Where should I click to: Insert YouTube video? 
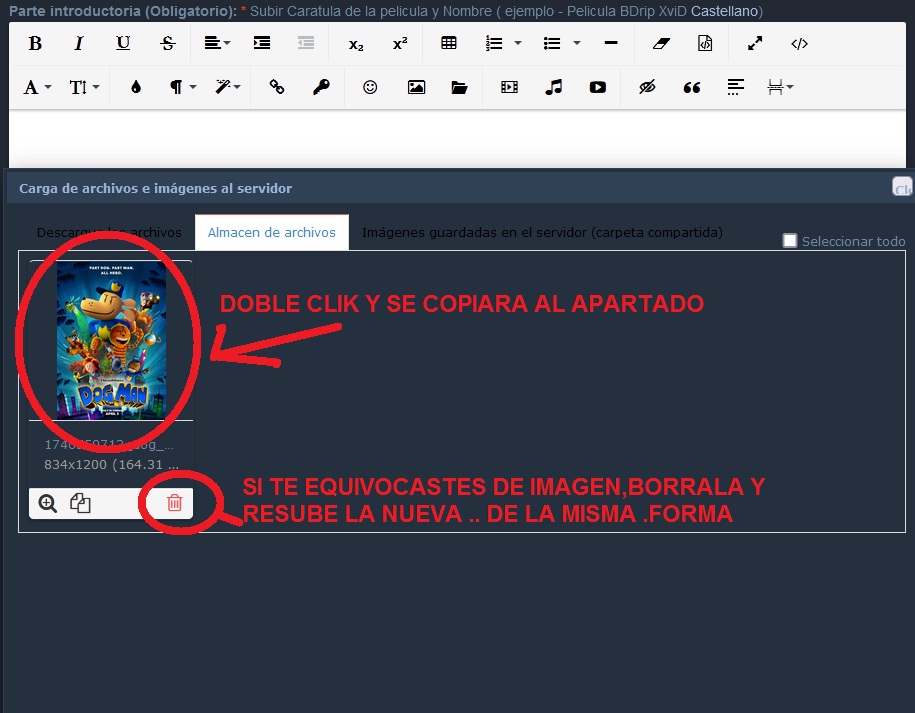[x=598, y=88]
